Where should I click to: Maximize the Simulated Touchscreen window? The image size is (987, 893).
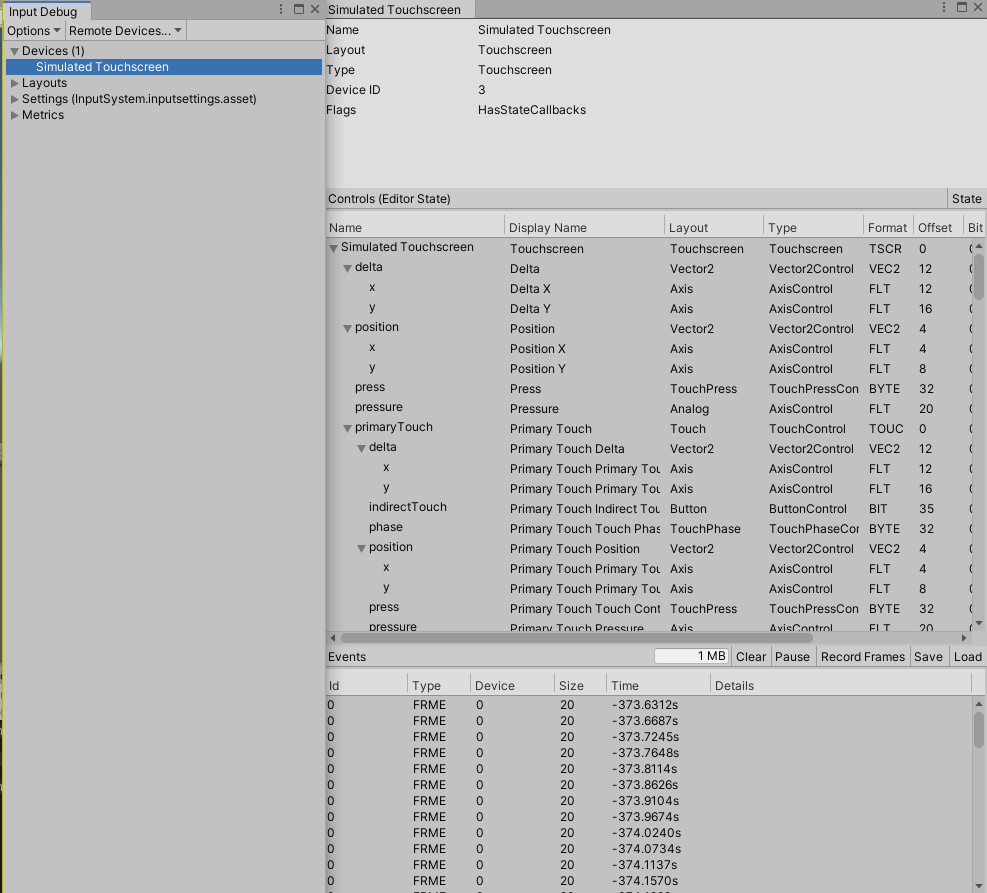pyautogui.click(x=962, y=7)
